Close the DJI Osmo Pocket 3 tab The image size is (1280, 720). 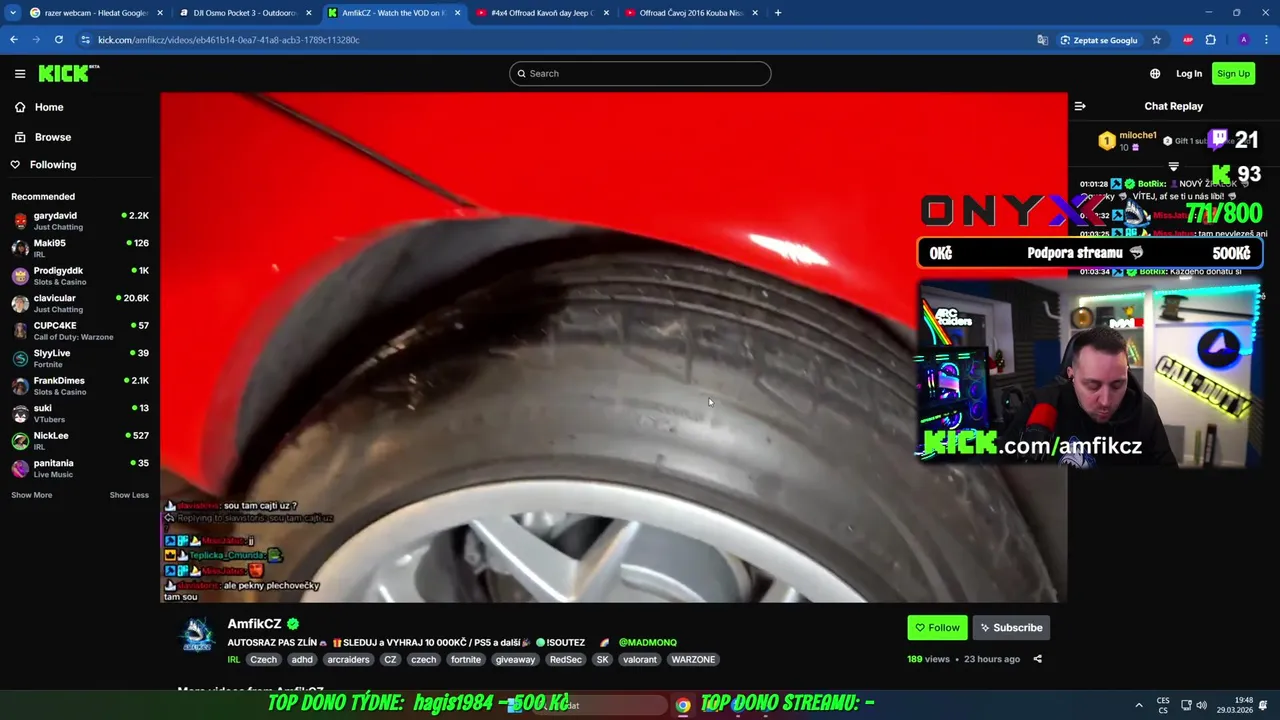[308, 13]
